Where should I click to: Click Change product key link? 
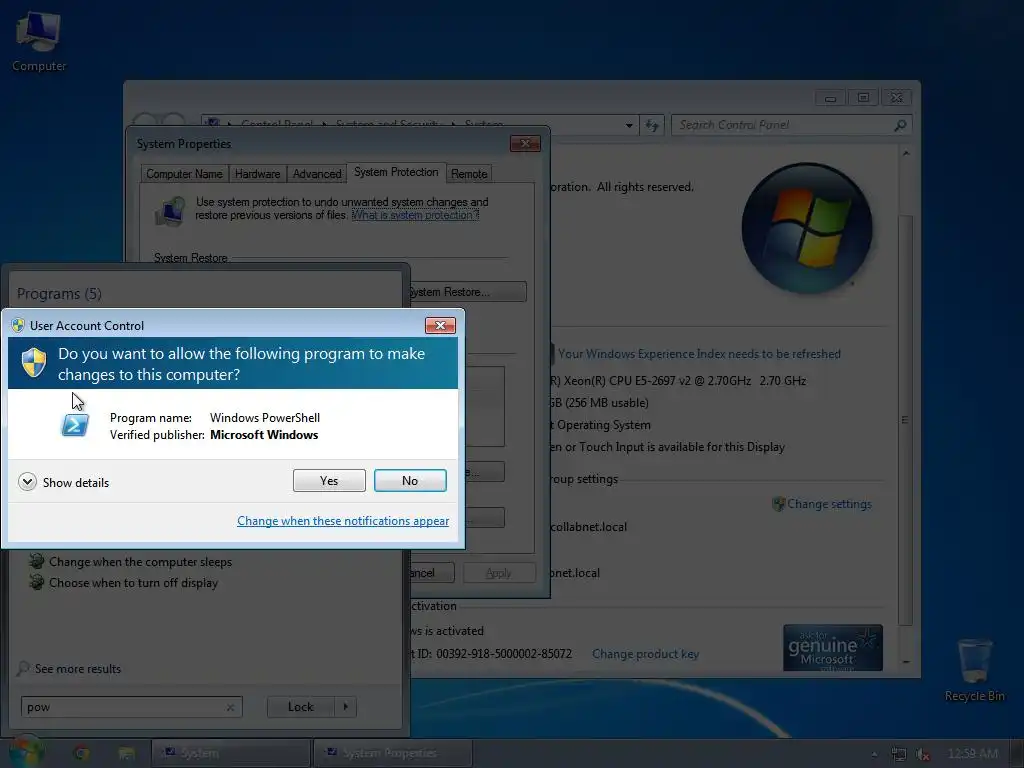[x=645, y=654]
